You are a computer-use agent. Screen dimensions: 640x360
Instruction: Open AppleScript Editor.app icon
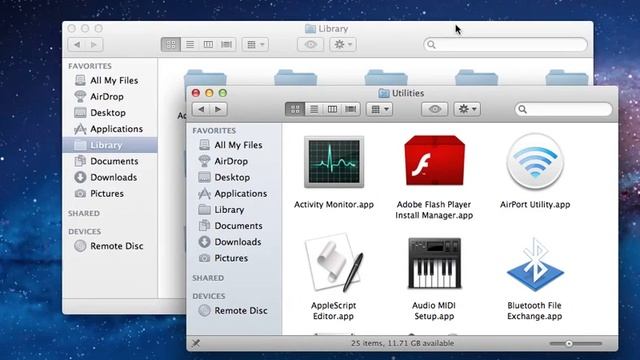tap(334, 262)
